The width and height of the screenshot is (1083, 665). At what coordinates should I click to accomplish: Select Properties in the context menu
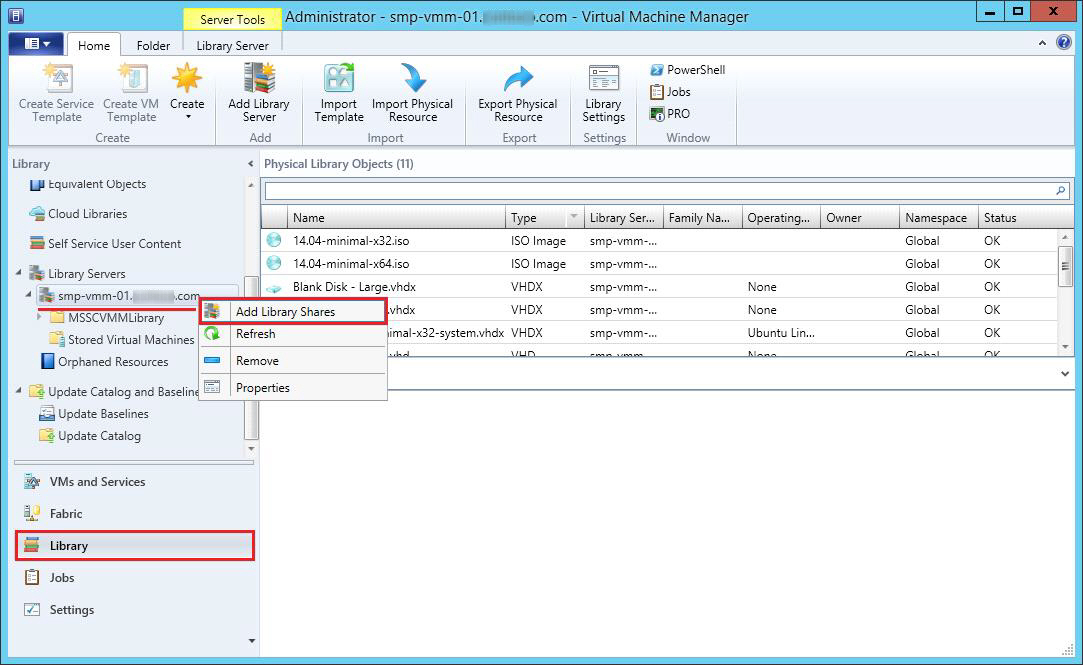coord(262,388)
